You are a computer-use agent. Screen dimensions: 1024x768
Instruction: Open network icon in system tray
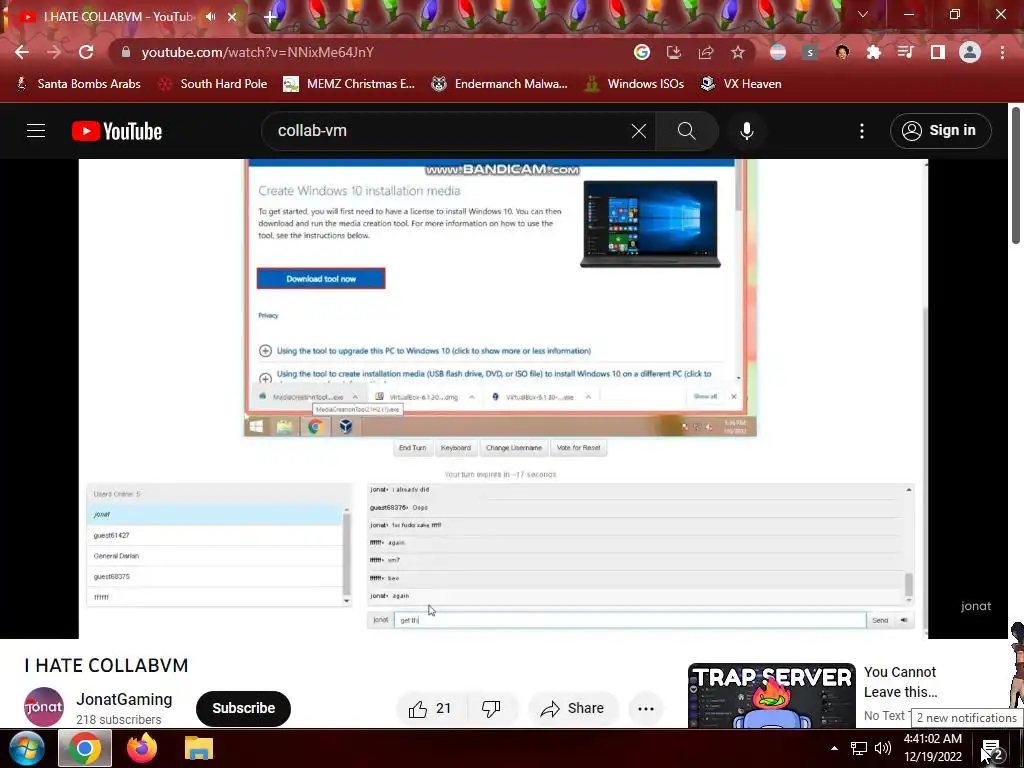tap(859, 748)
